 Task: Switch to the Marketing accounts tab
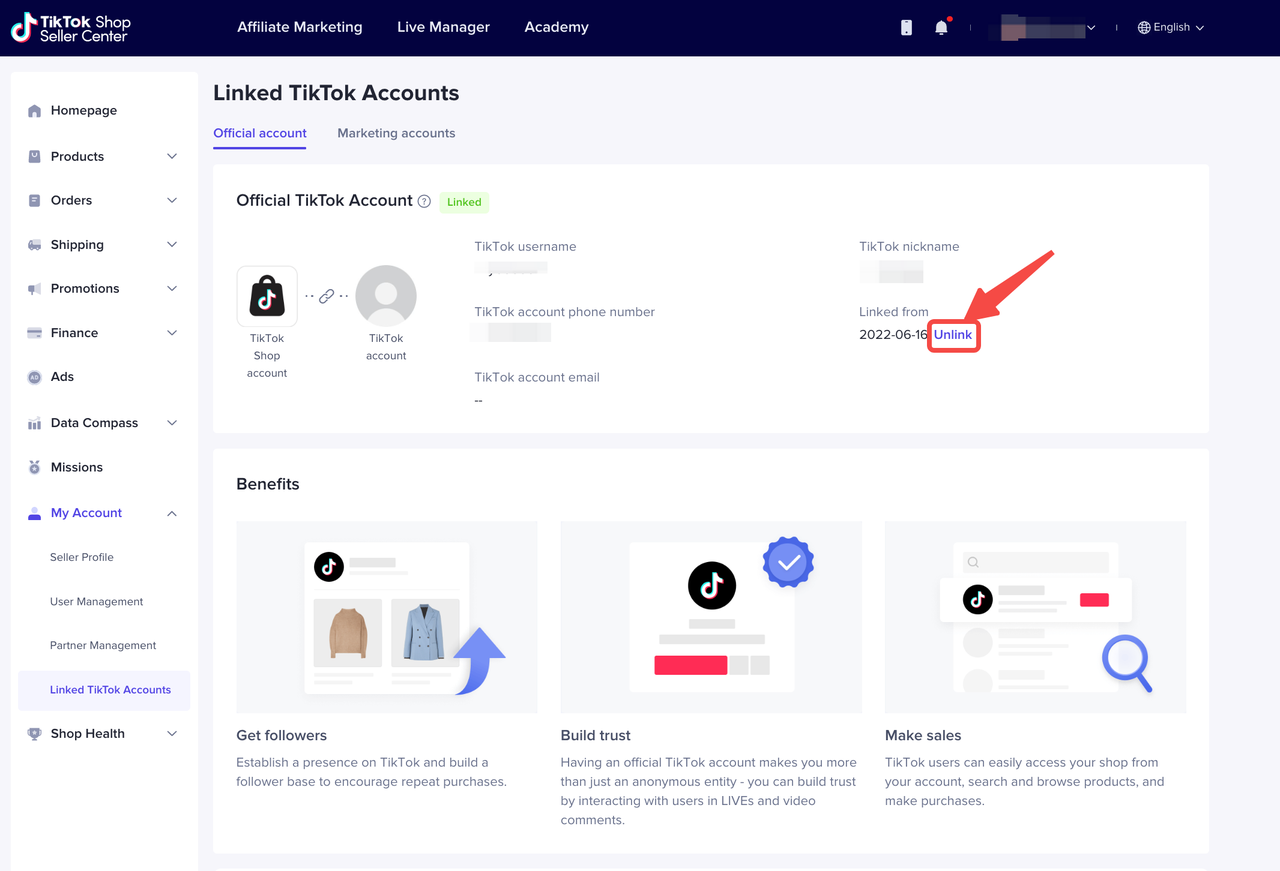396,133
